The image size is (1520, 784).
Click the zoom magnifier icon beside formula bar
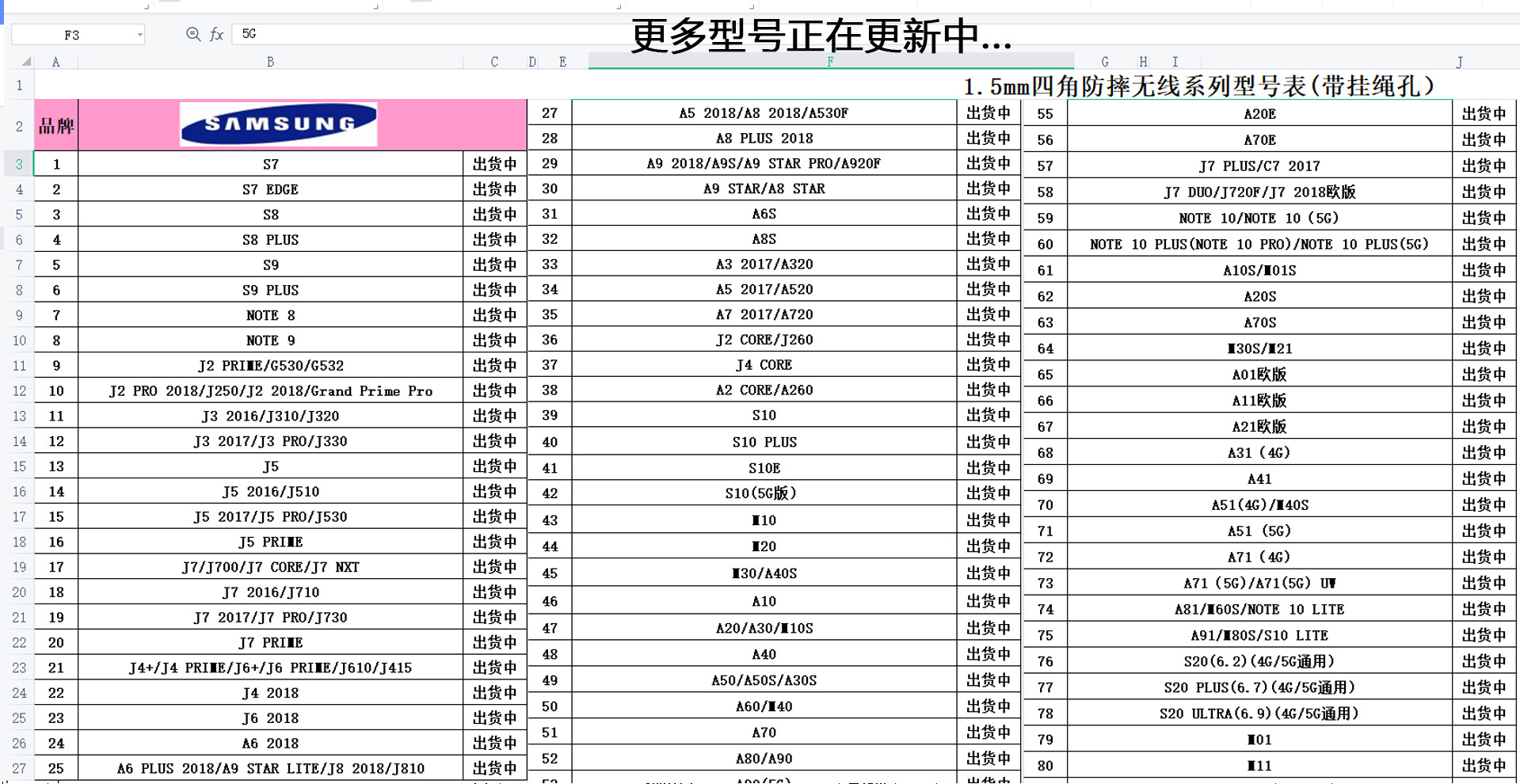(192, 34)
